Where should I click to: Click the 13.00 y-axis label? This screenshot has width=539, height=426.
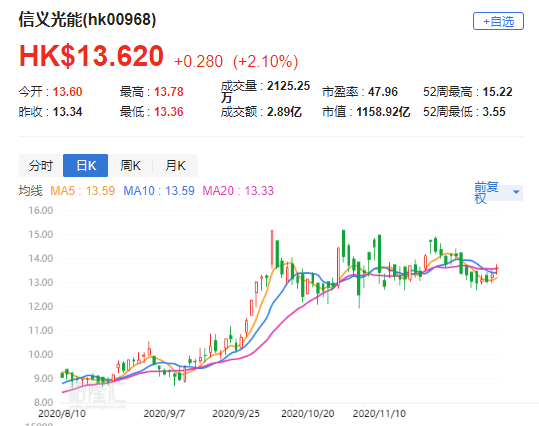point(41,282)
